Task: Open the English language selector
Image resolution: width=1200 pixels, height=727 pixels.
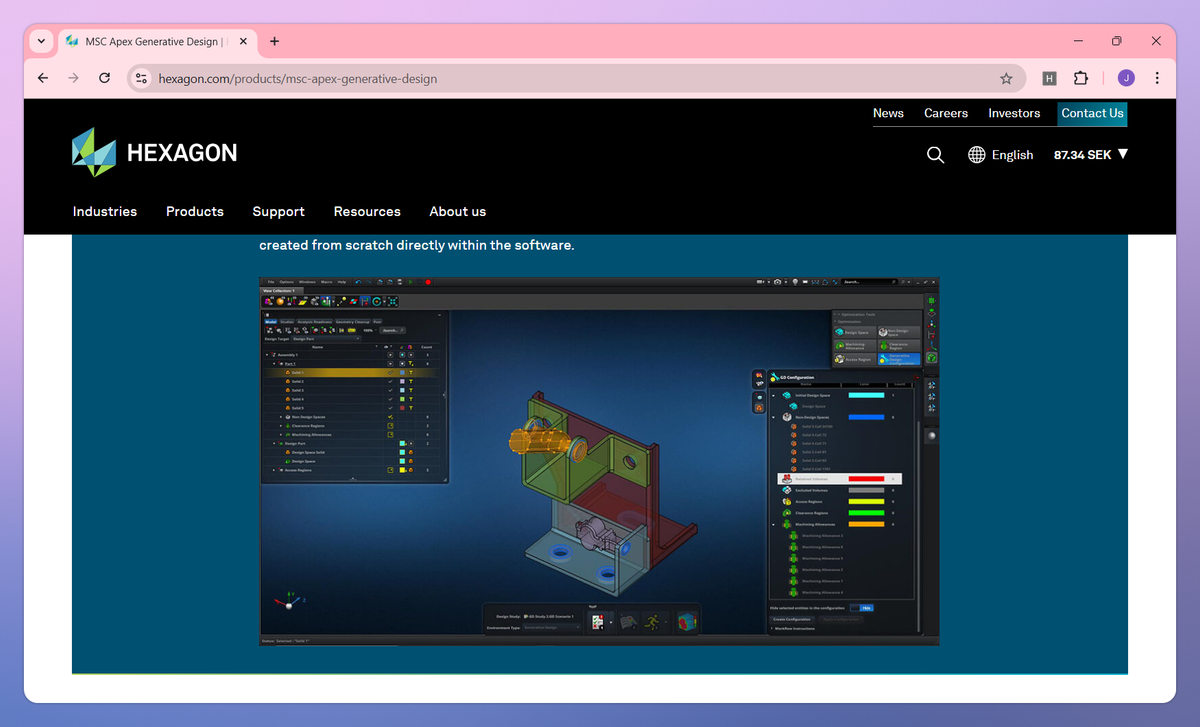Action: pos(1001,155)
